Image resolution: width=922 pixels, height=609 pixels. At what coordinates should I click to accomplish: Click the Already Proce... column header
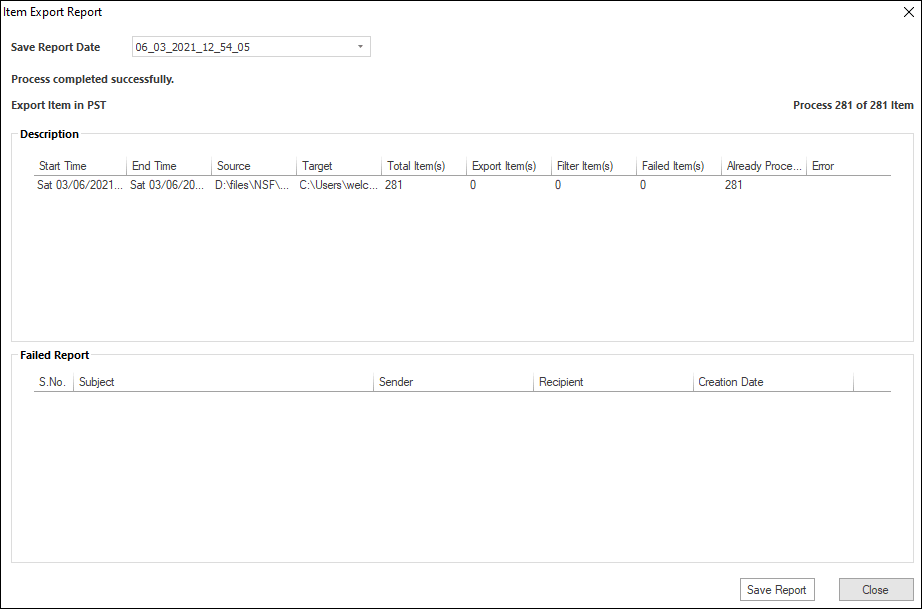(x=764, y=166)
